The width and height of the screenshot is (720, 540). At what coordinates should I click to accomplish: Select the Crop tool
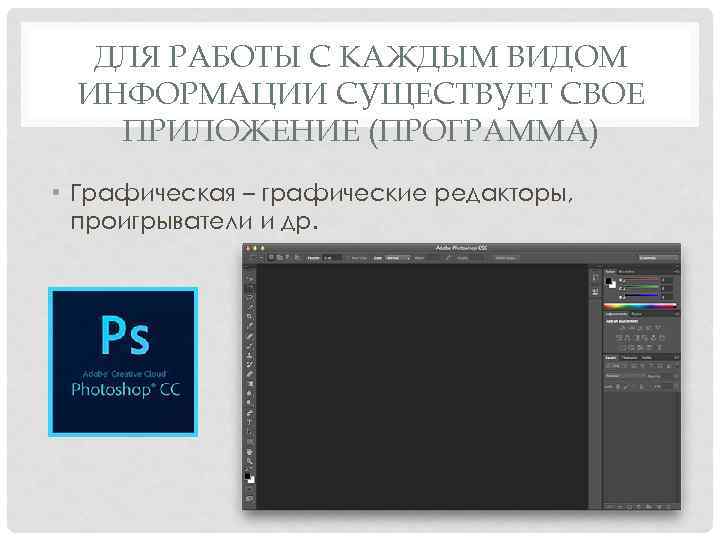251,316
